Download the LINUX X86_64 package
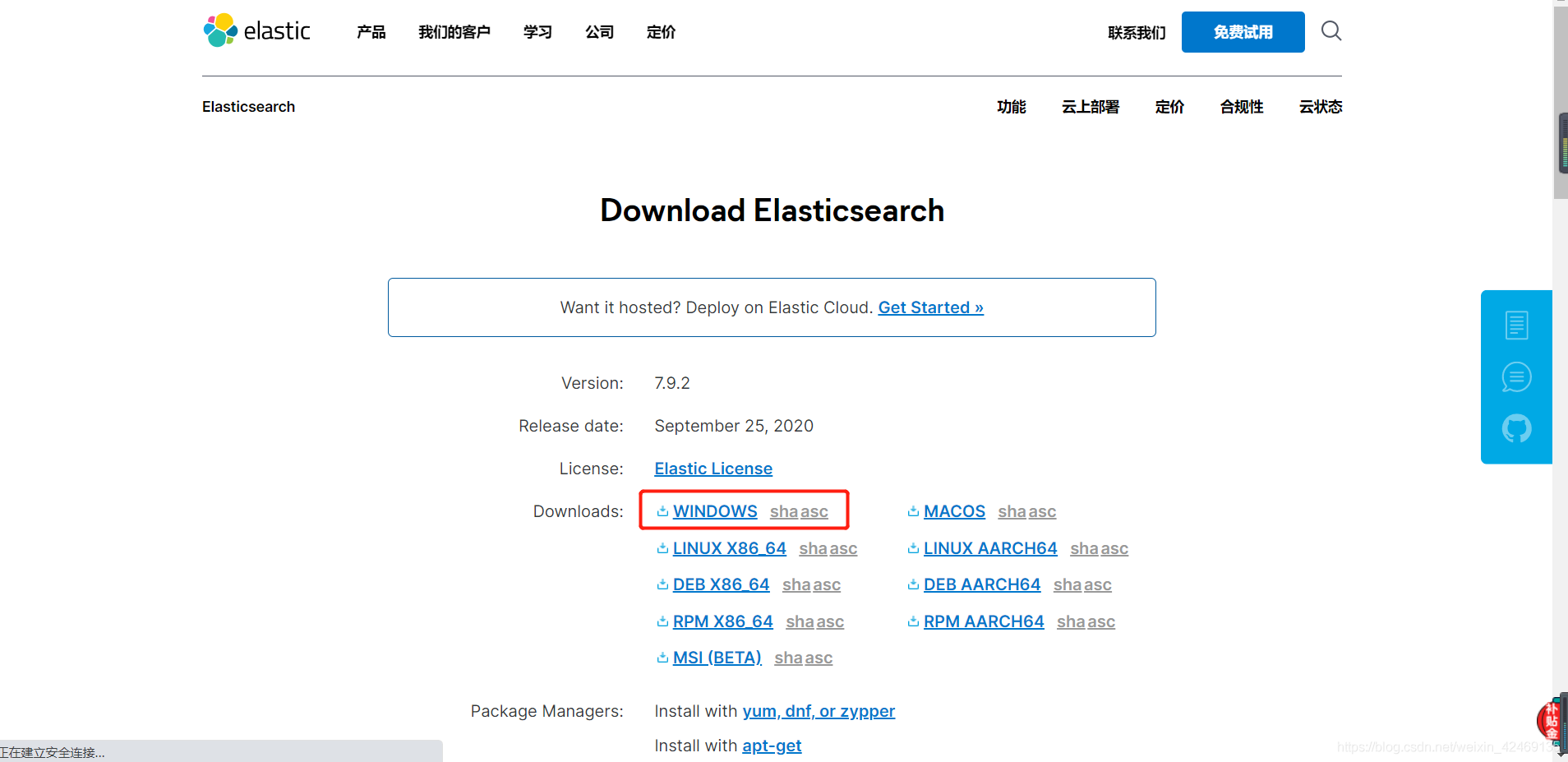1568x762 pixels. [x=730, y=548]
